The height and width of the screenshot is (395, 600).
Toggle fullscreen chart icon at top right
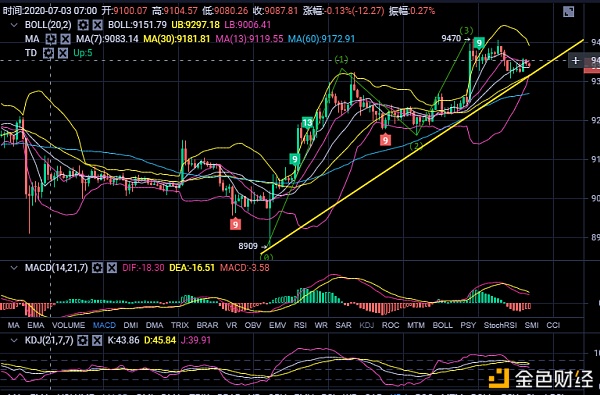(569, 11)
